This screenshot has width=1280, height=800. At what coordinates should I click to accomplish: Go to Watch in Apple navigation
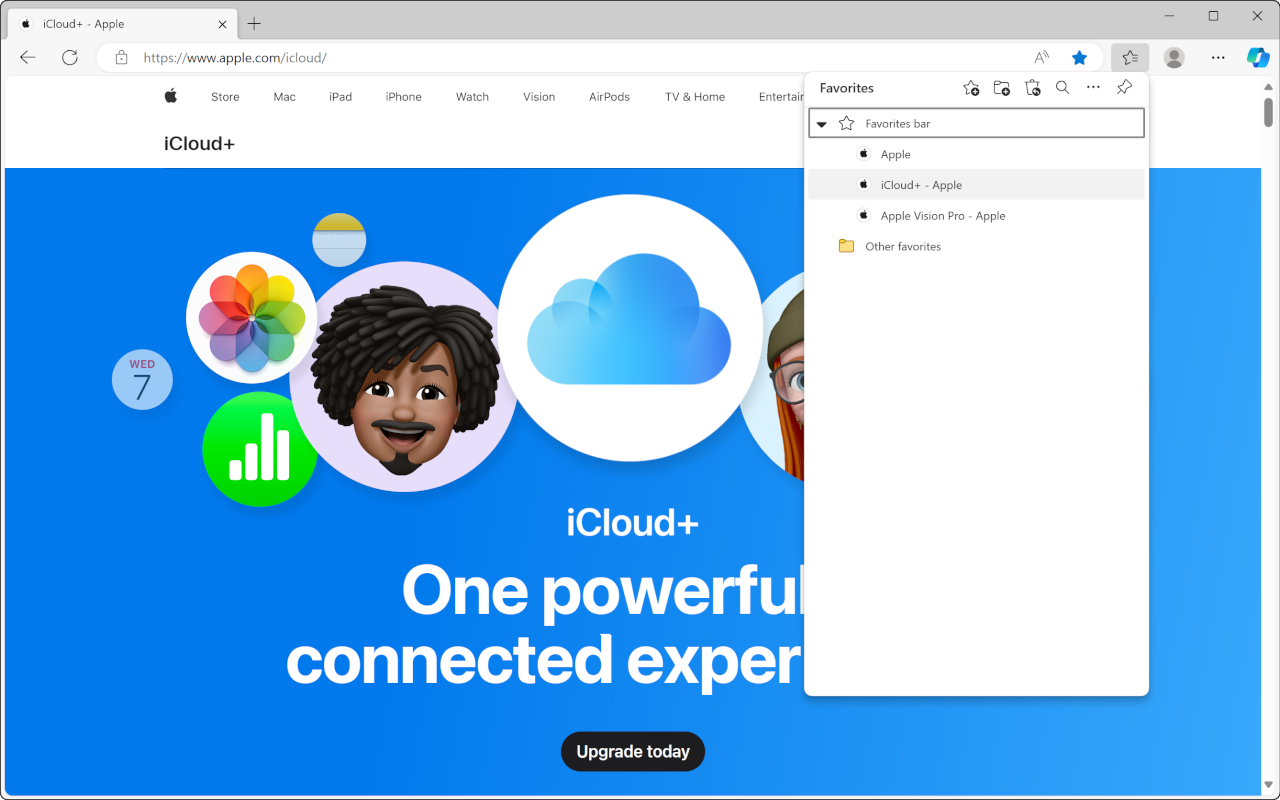pos(472,97)
